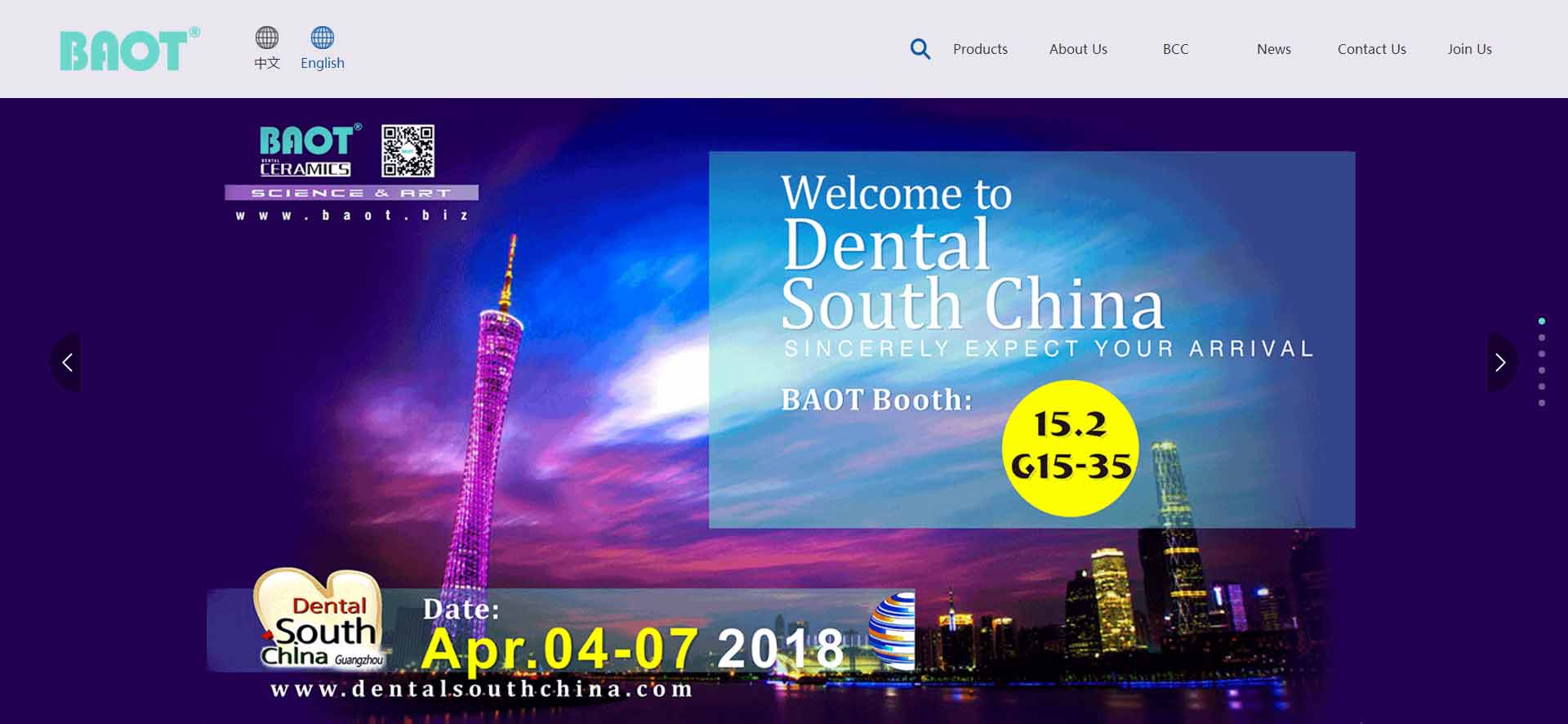Select the last carousel indicator dot
1568x724 pixels.
click(x=1541, y=403)
